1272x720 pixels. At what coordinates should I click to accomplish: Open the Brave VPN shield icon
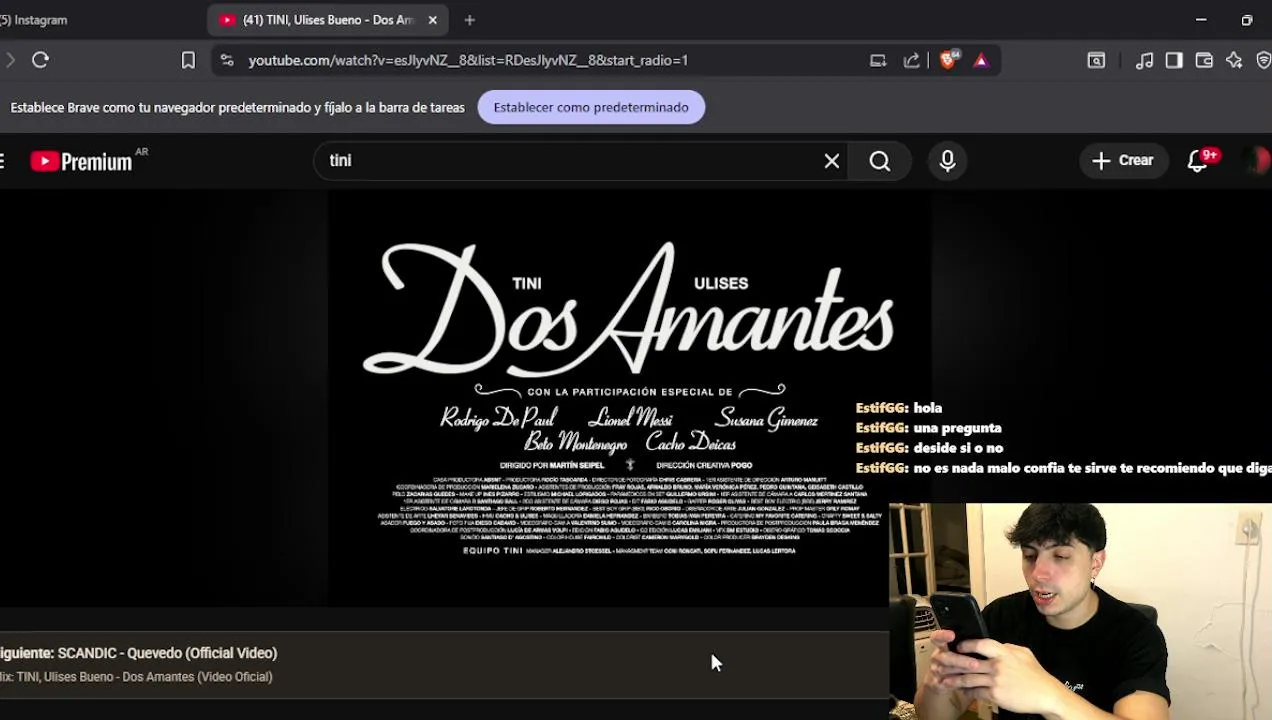(x=1263, y=60)
